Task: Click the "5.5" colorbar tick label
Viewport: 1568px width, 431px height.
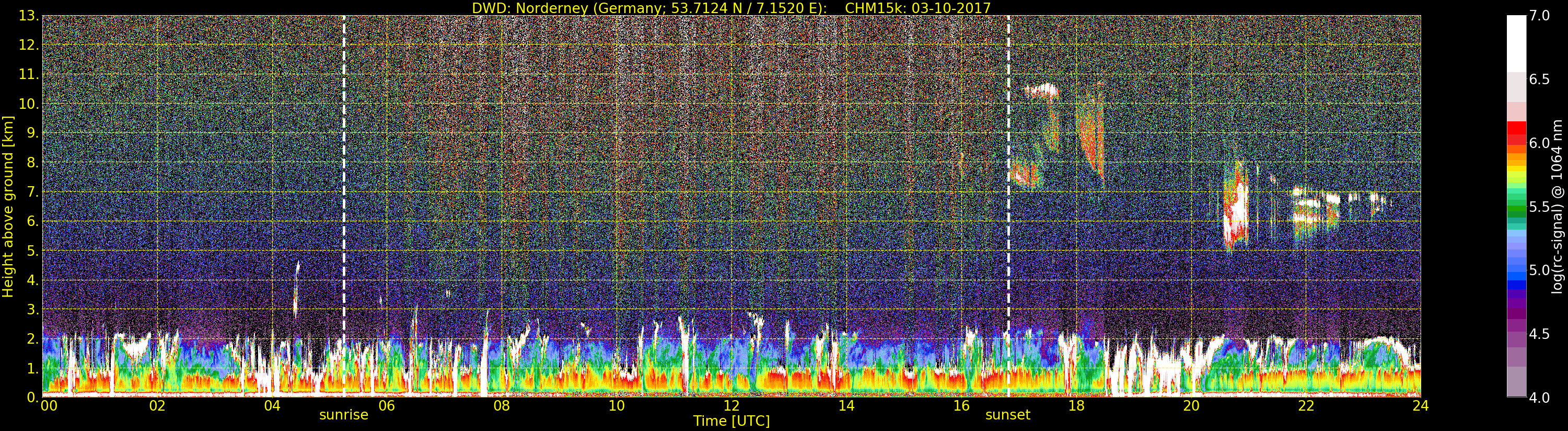Action: pos(1539,207)
